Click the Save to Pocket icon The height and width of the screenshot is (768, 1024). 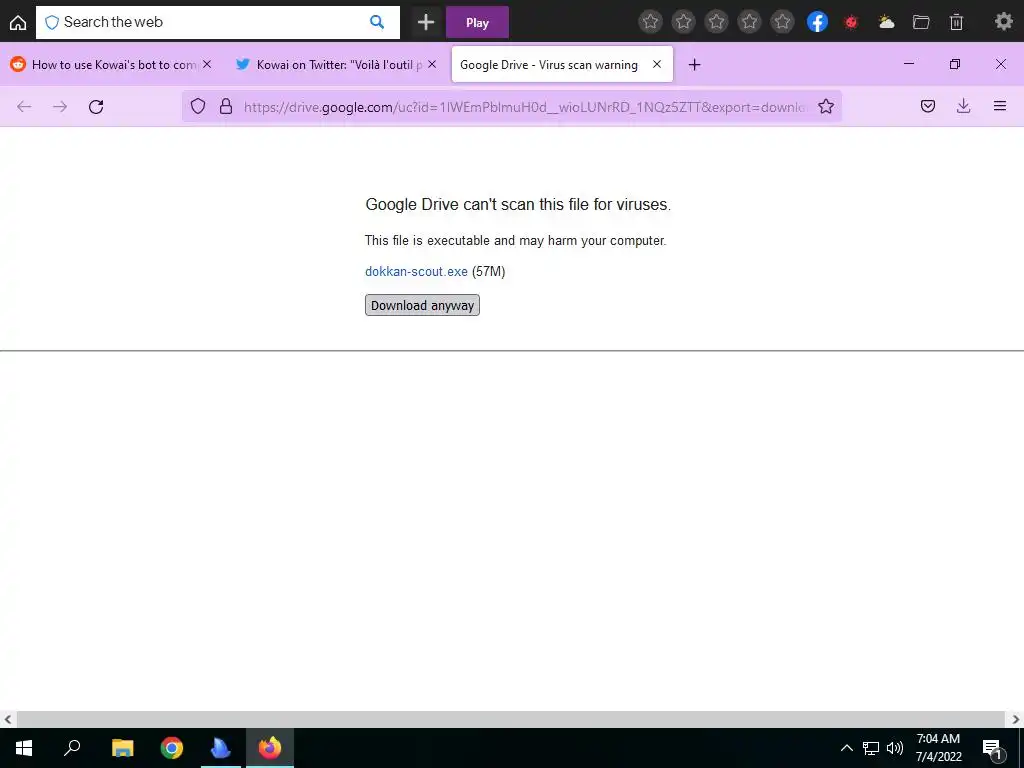coord(927,106)
